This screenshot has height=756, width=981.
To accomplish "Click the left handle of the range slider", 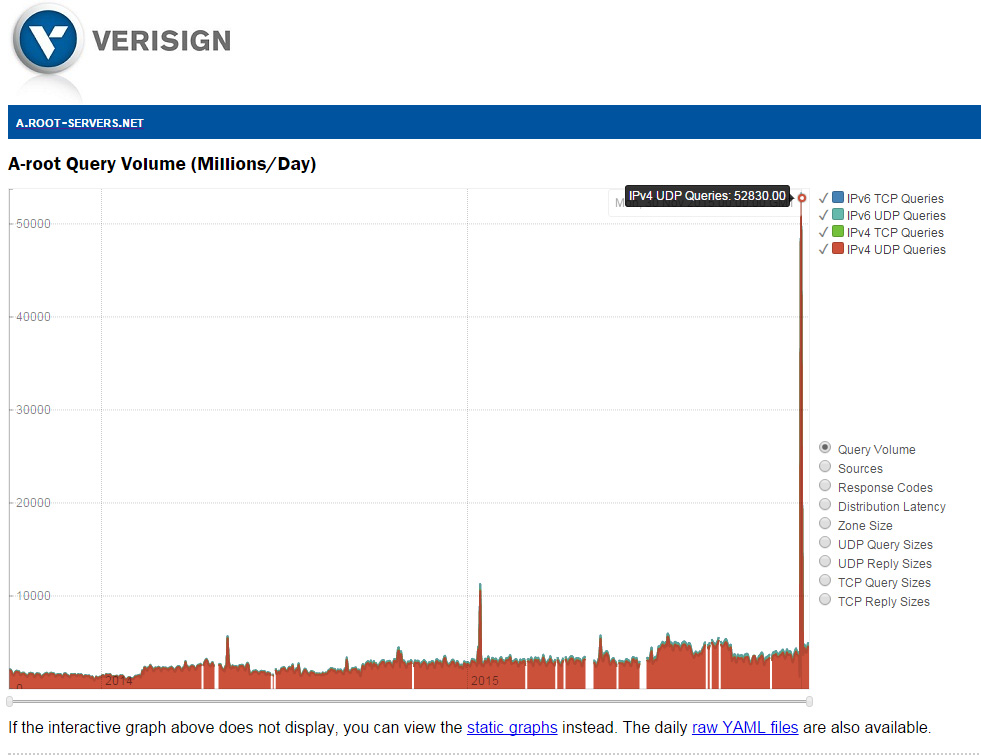I will [9, 699].
